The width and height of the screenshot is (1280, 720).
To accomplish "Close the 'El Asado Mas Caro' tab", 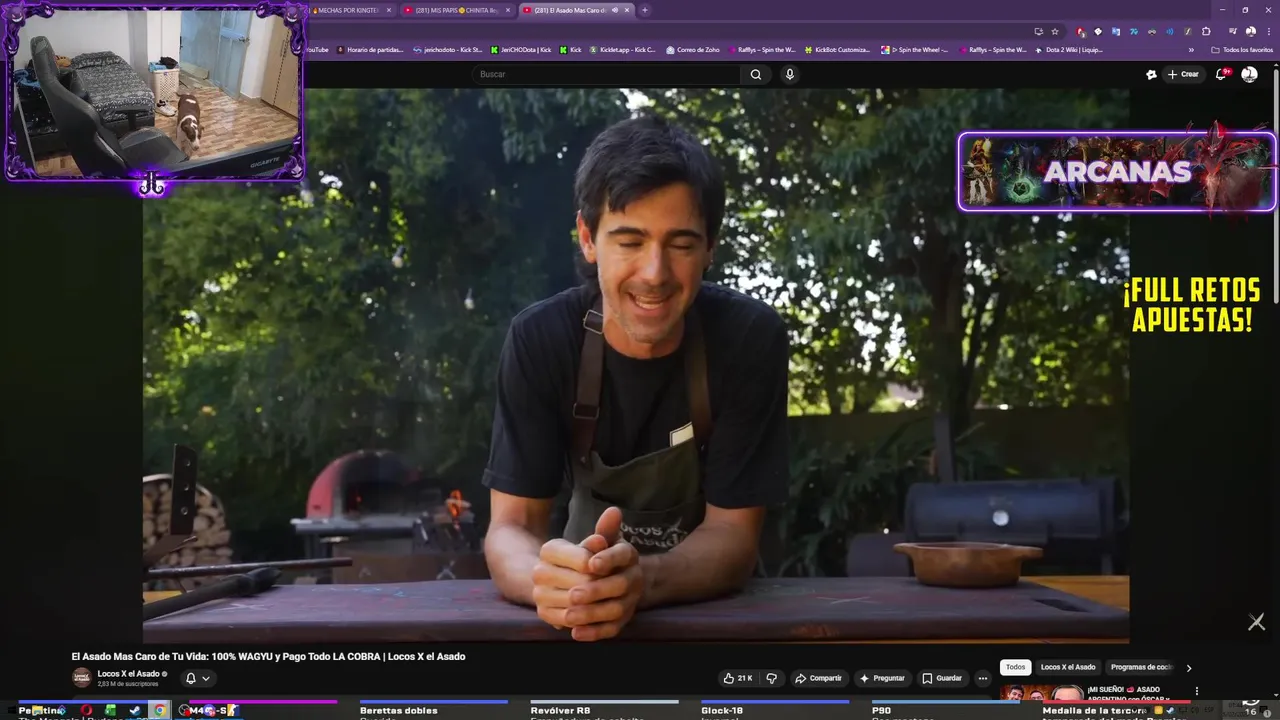I will 627,10.
